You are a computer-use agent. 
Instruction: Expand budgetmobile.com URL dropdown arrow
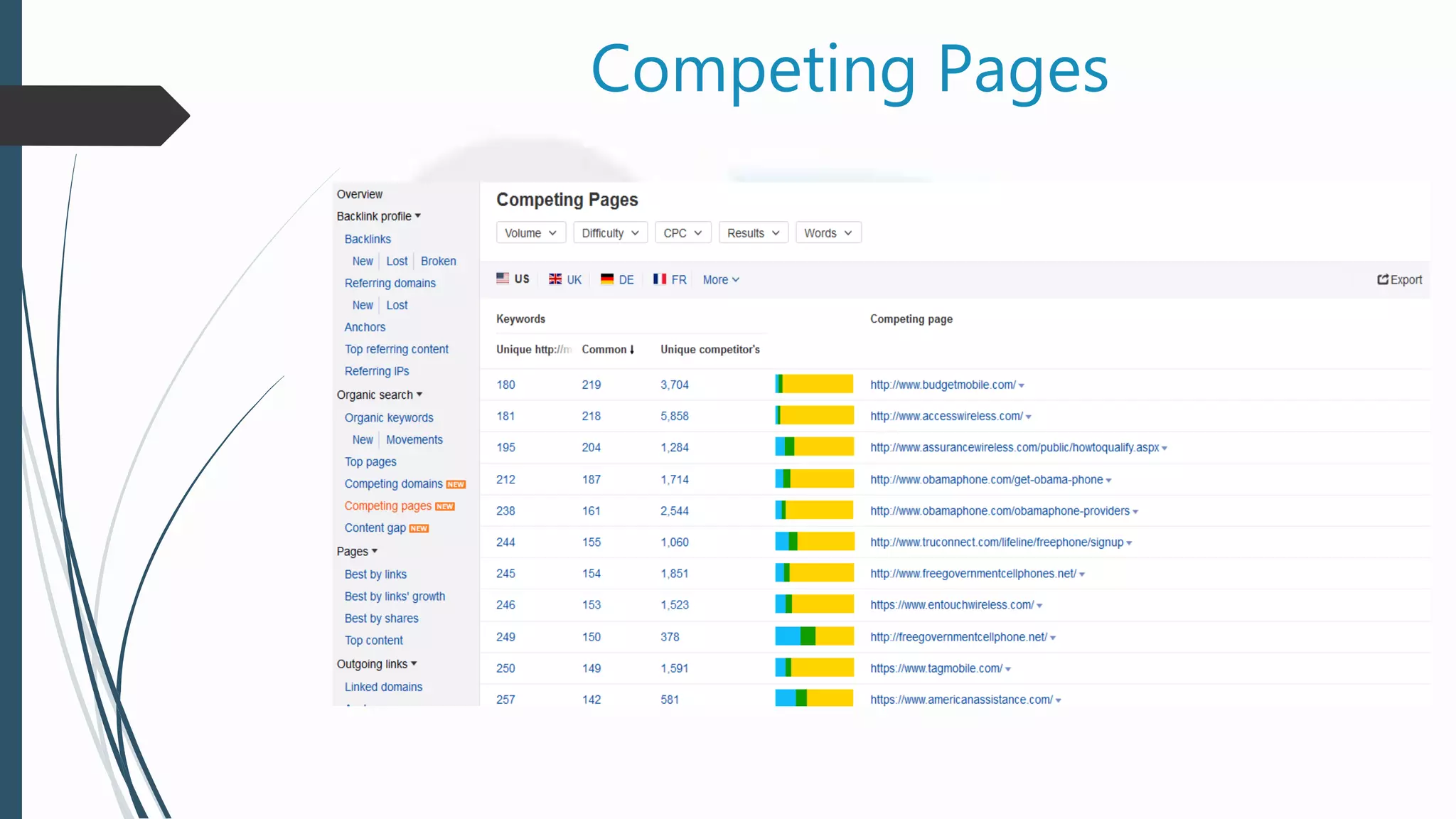(1022, 385)
